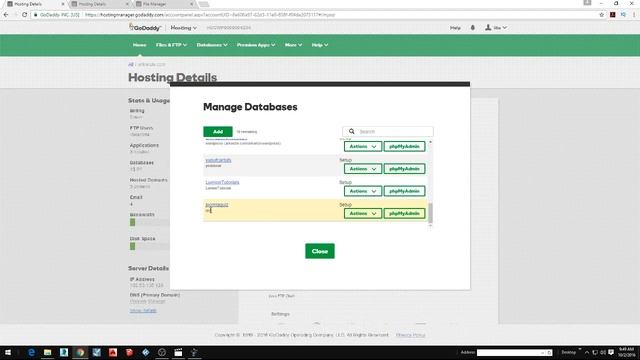
Task: Open the user account dropdown in the header
Action: (496, 28)
